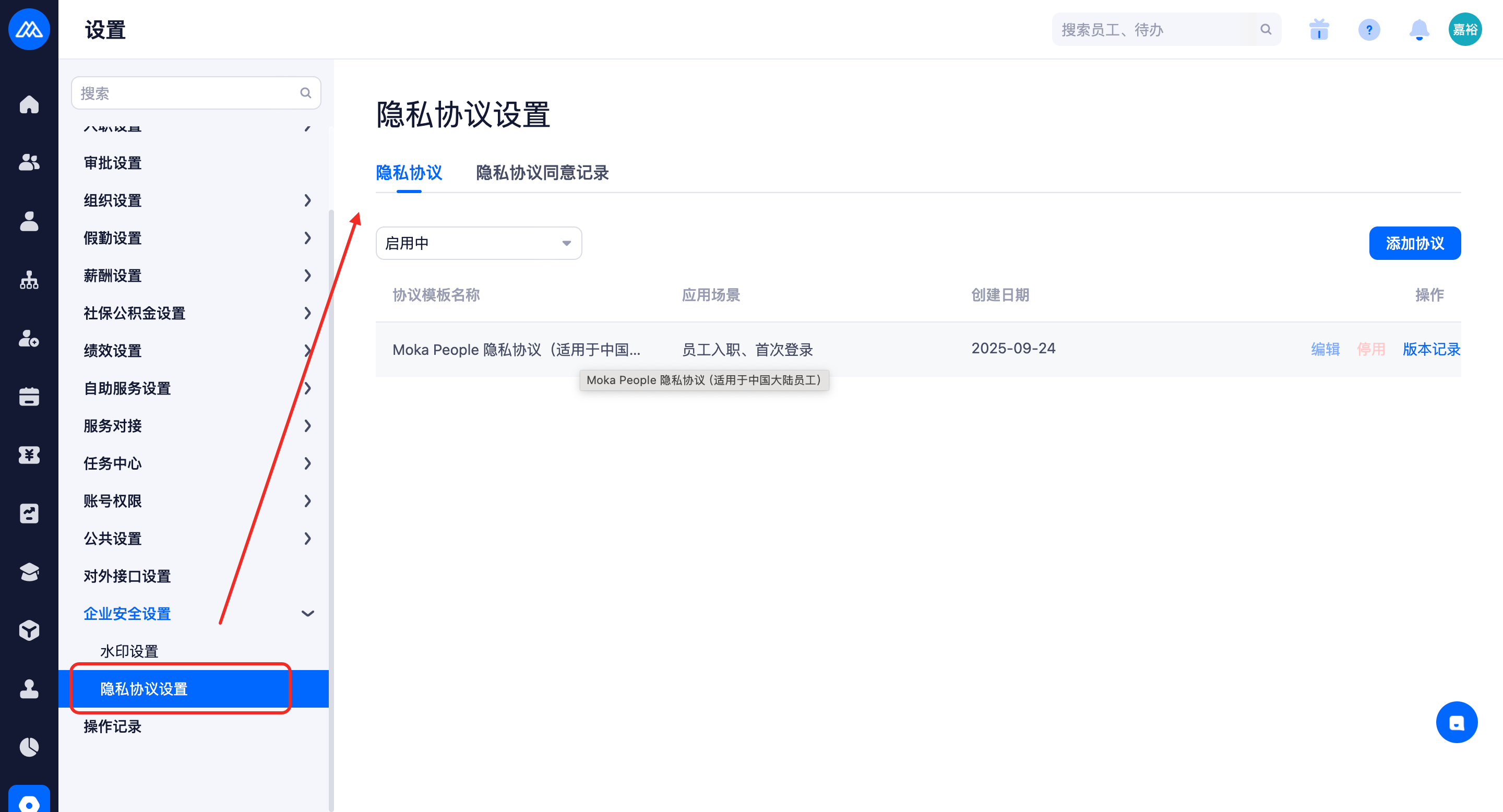The height and width of the screenshot is (812, 1503).
Task: Click the graduation cap training icon
Action: 29,571
